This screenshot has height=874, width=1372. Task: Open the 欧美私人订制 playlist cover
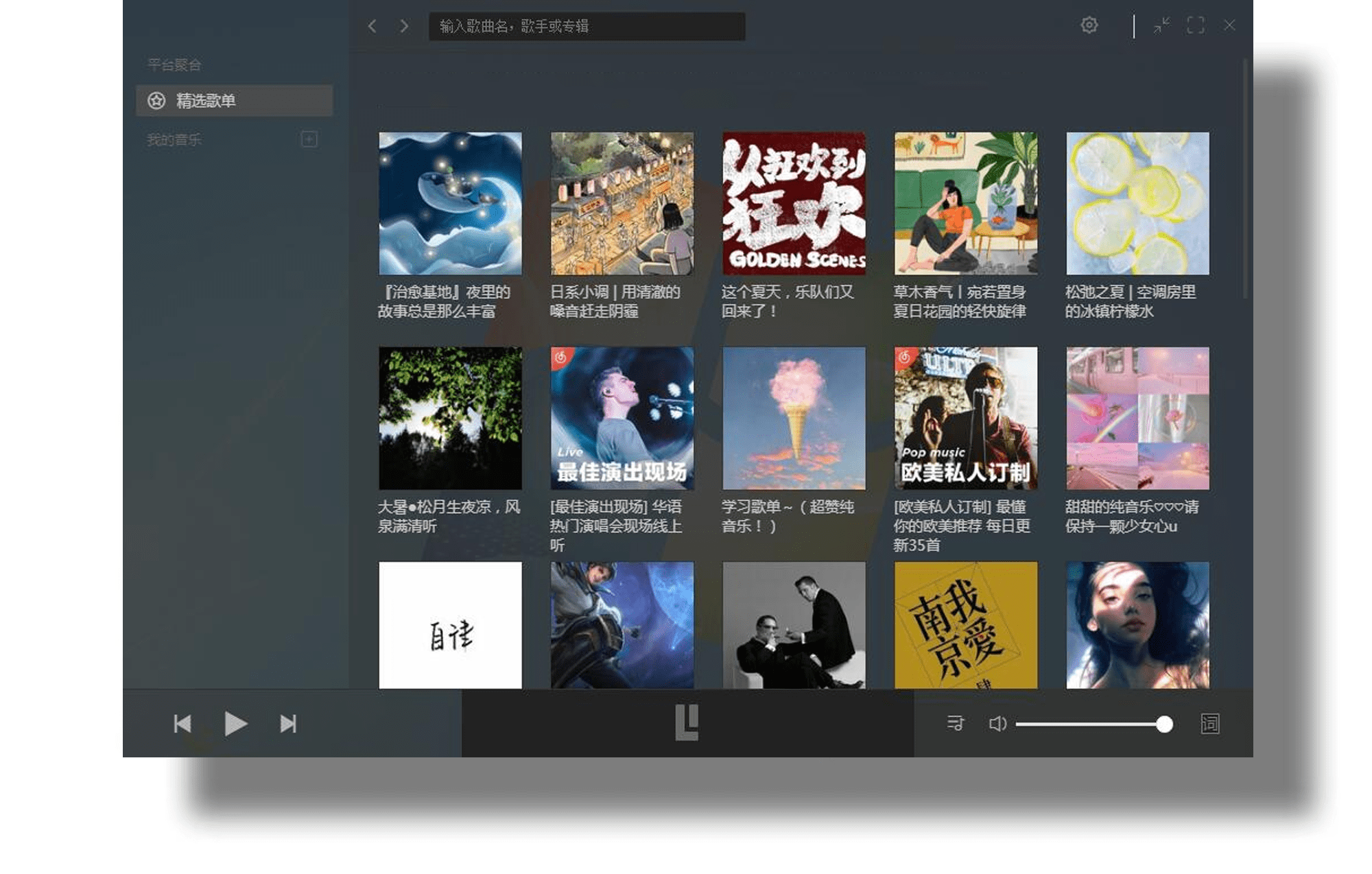tap(966, 418)
